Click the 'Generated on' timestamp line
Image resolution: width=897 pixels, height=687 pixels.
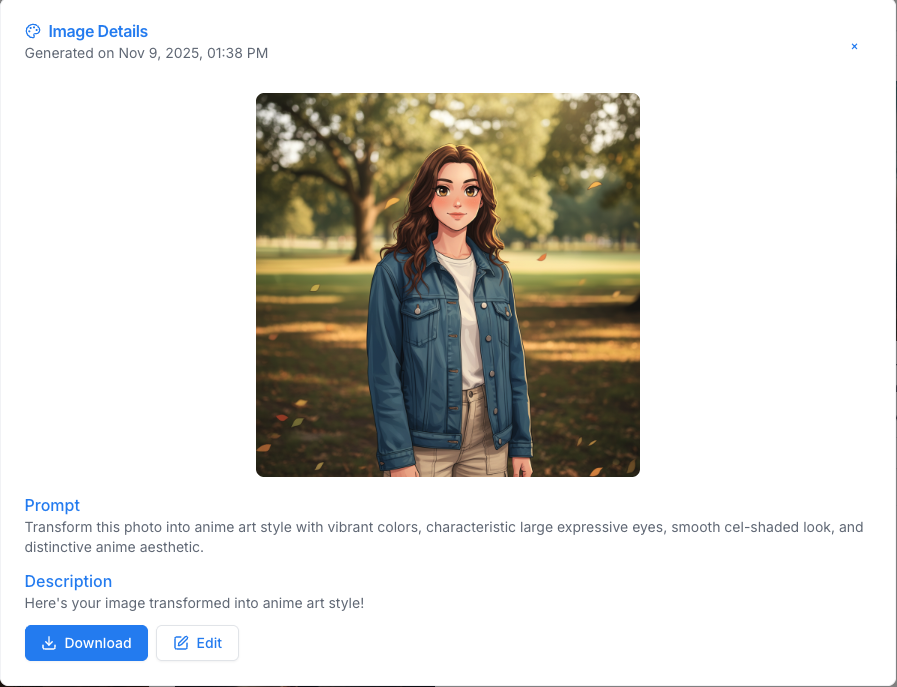[x=146, y=53]
